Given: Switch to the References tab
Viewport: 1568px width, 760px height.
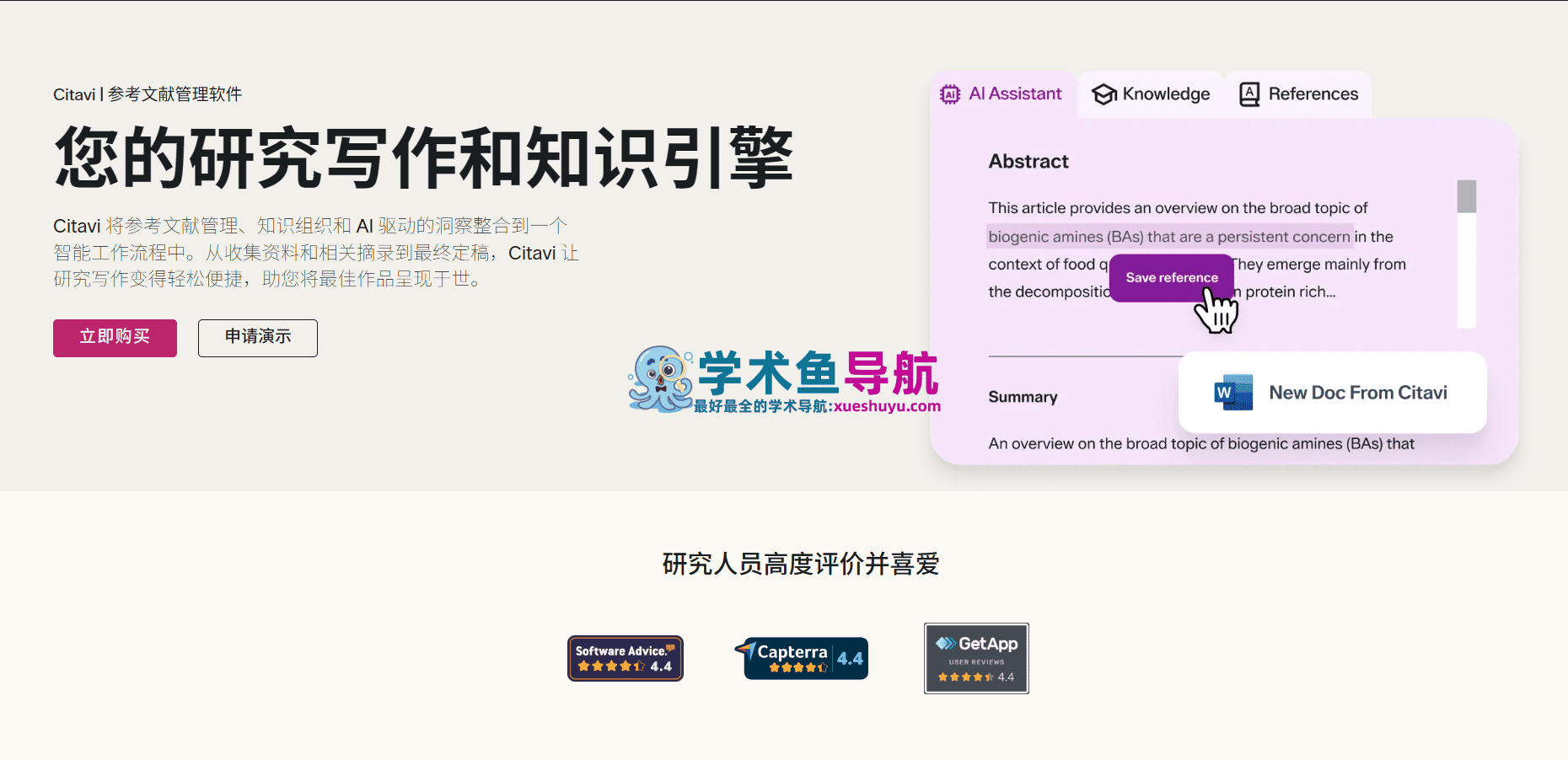Looking at the screenshot, I should coord(1299,94).
